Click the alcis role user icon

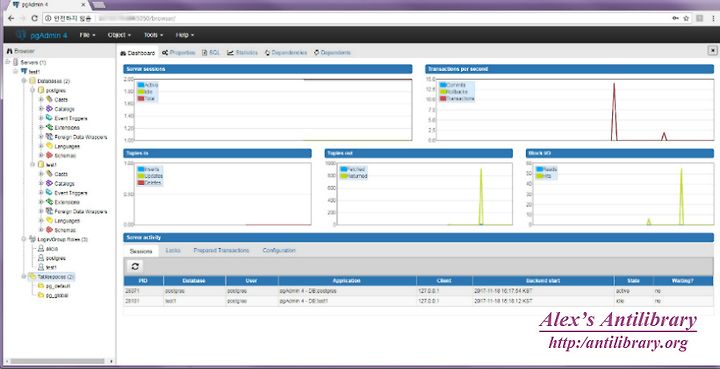point(41,248)
